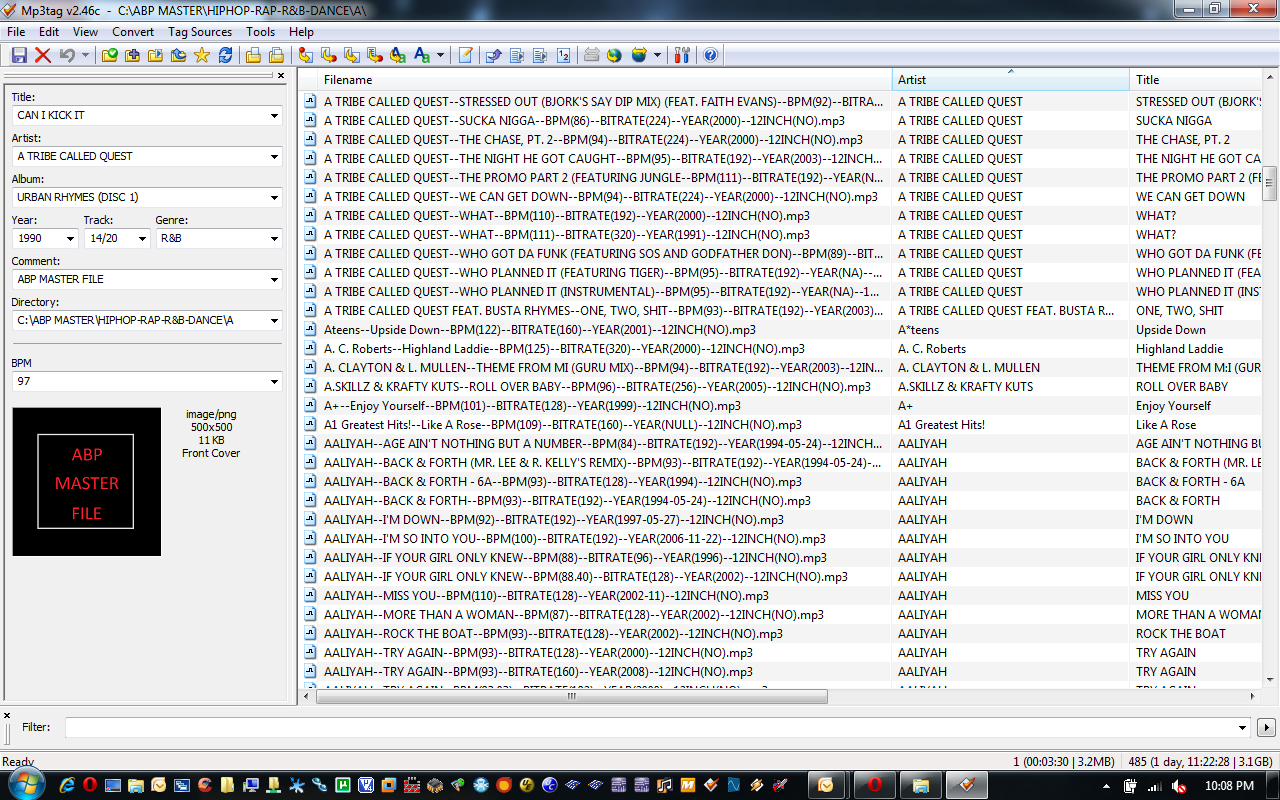Close the tag panel with its X
Screen dimensions: 1280x800
coord(281,75)
